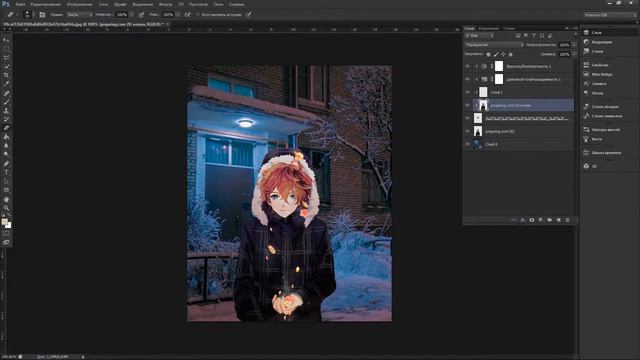Select the Blur tool

pos(6,146)
